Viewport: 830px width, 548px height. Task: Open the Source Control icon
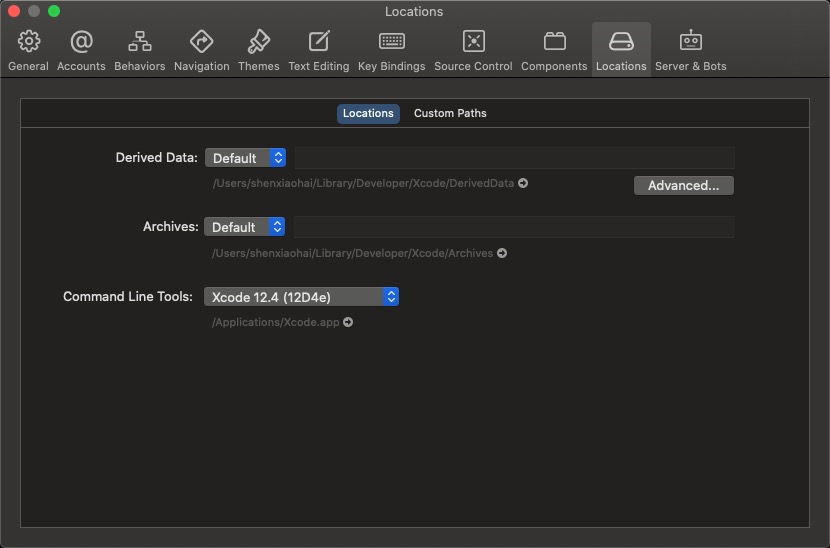[474, 41]
